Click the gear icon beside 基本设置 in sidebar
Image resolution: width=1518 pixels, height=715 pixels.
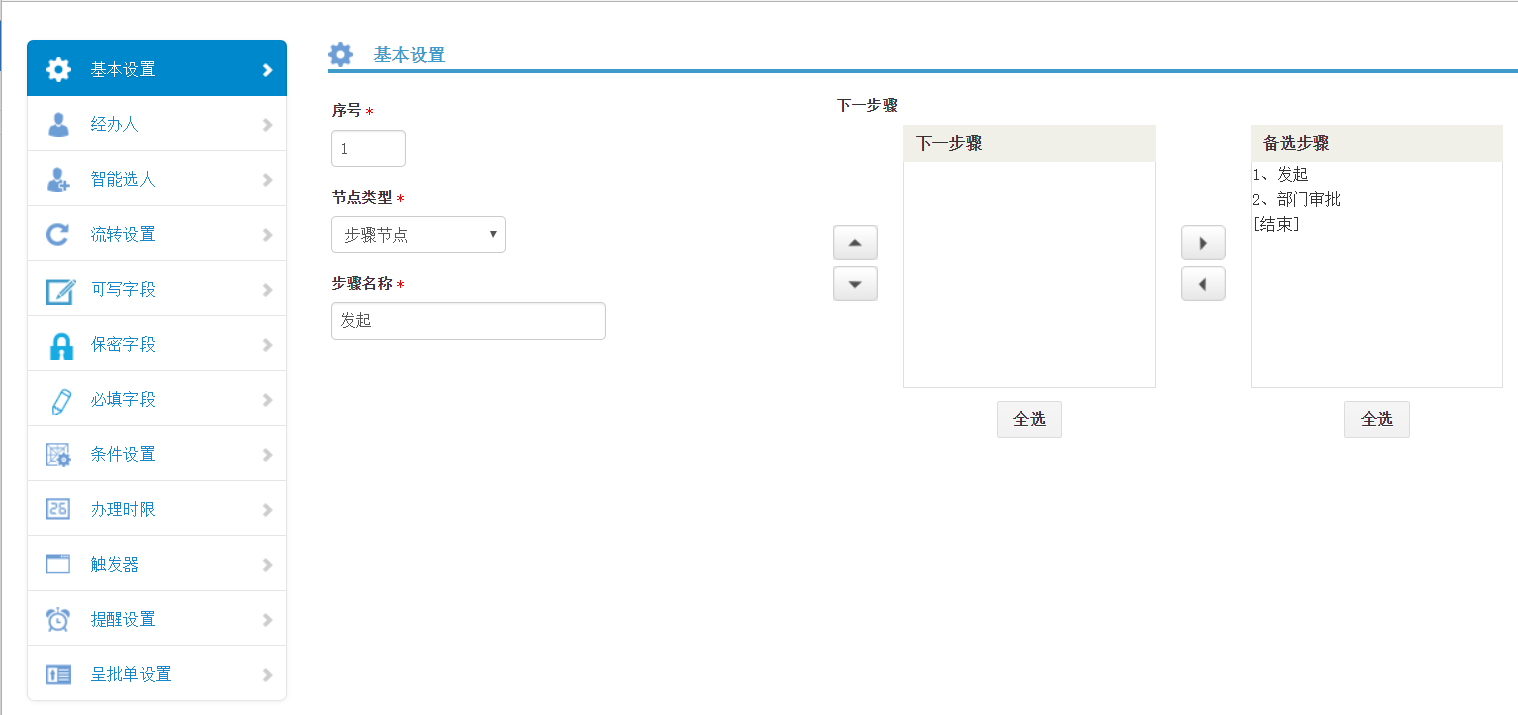[x=59, y=69]
